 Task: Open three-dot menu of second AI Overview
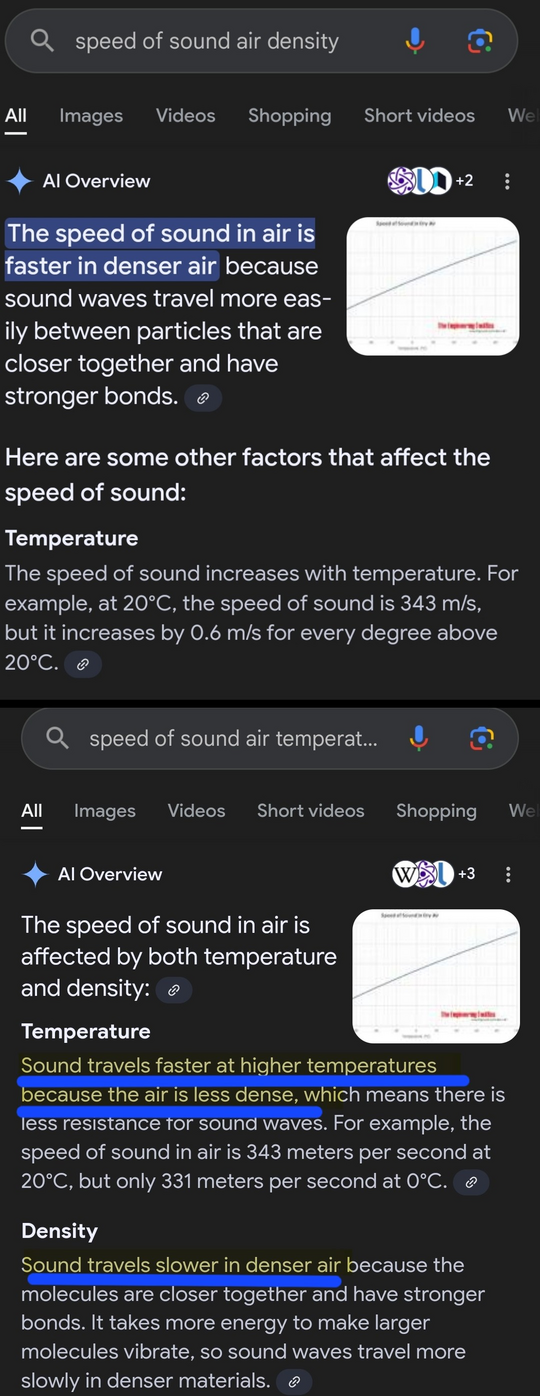tap(508, 874)
